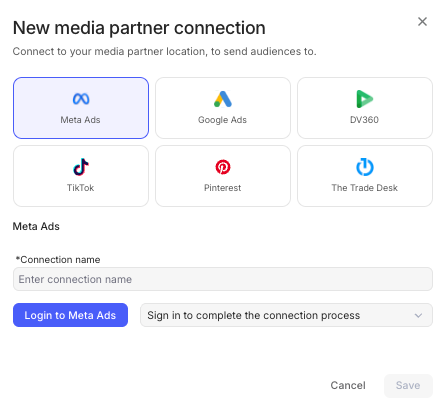
Task: Expand the dropdown chevron arrow
Action: tap(418, 315)
